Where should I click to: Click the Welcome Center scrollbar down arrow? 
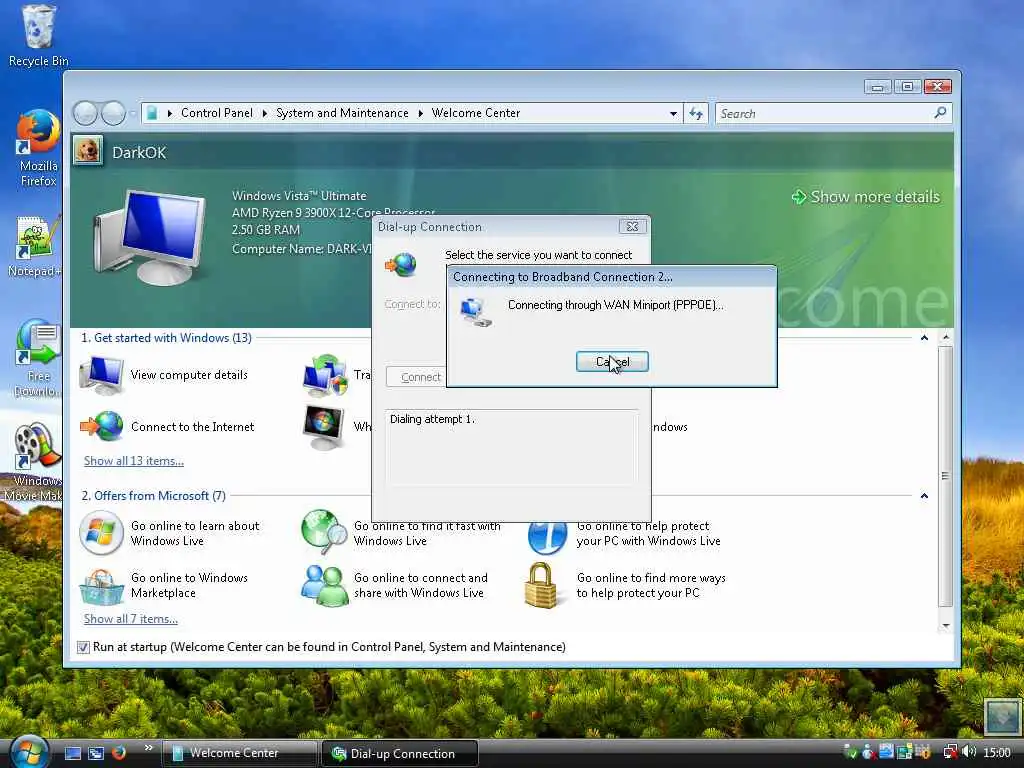(x=945, y=626)
